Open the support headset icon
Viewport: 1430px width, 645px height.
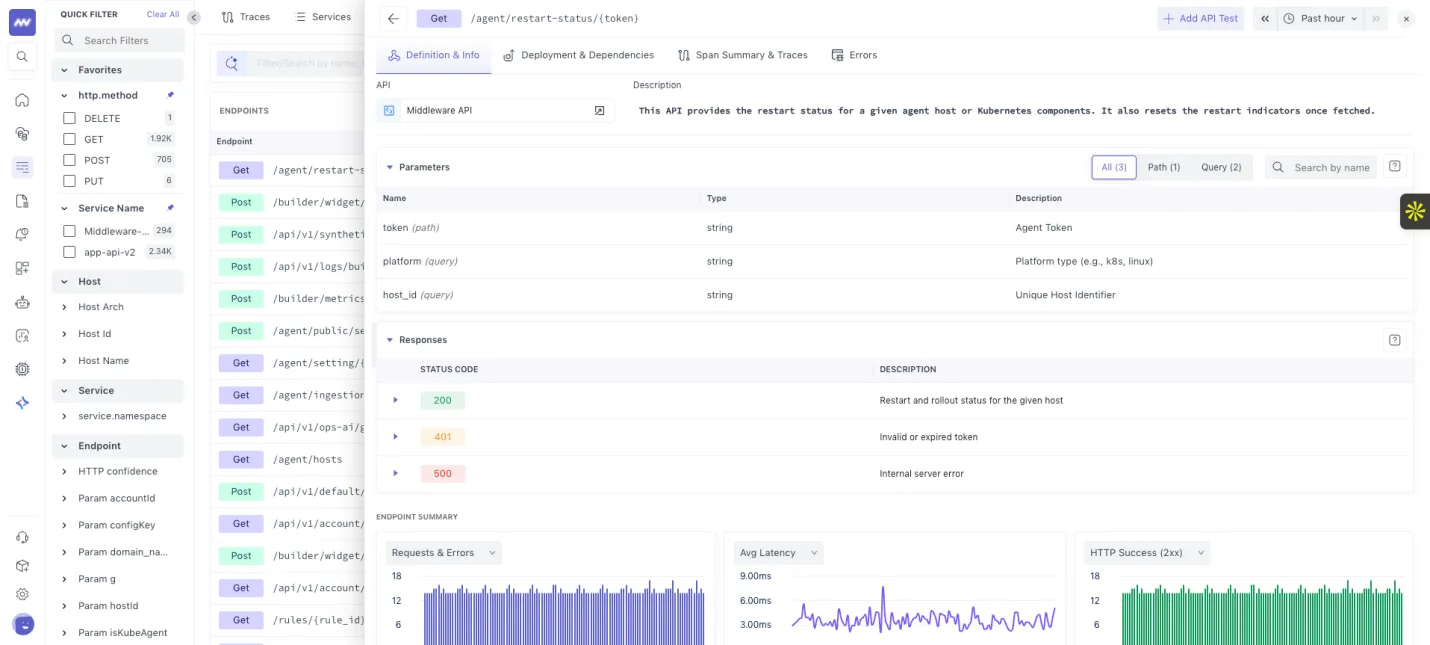[x=22, y=537]
